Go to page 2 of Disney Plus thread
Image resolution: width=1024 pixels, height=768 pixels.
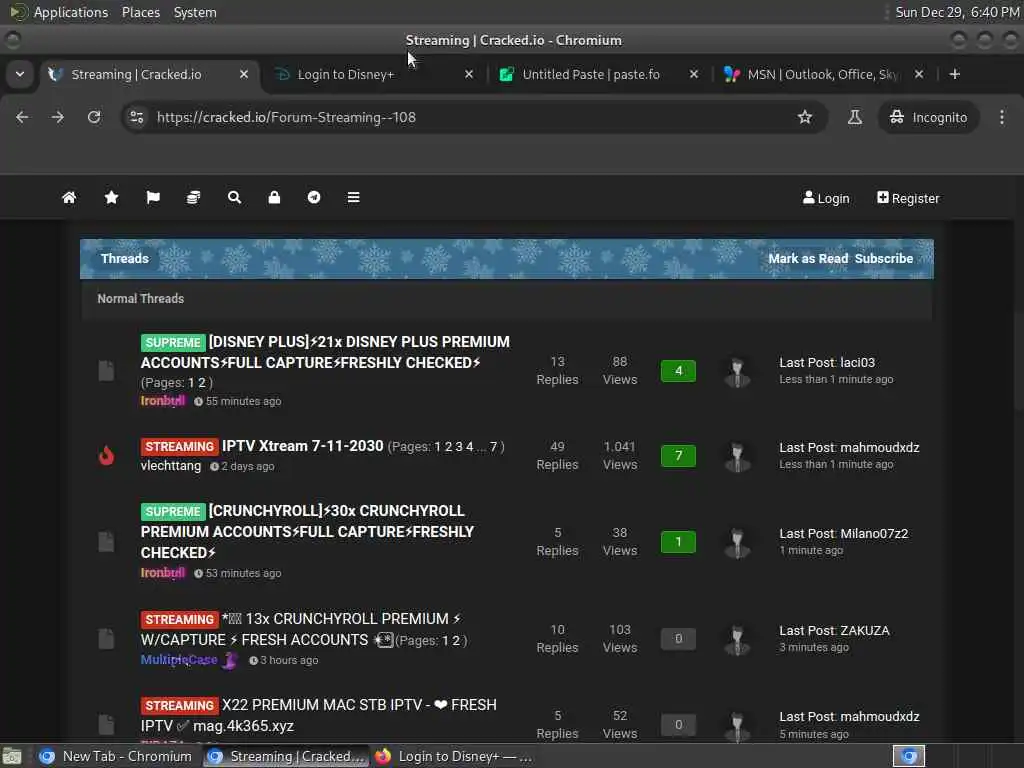click(202, 383)
